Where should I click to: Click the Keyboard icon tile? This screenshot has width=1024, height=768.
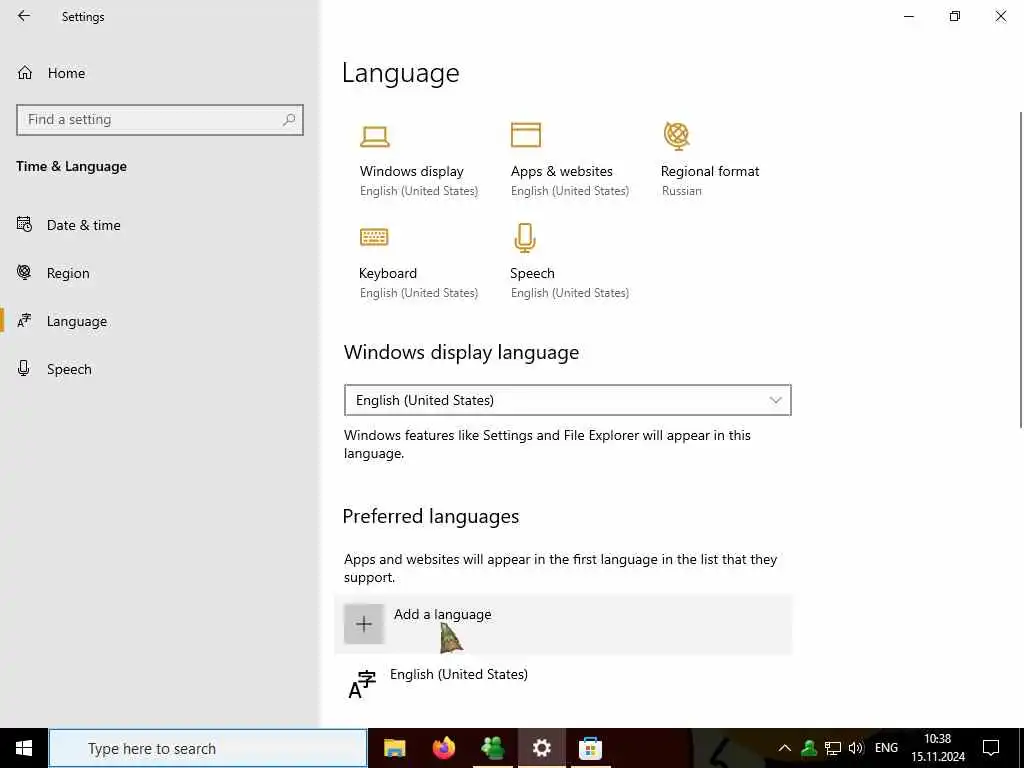pos(374,236)
